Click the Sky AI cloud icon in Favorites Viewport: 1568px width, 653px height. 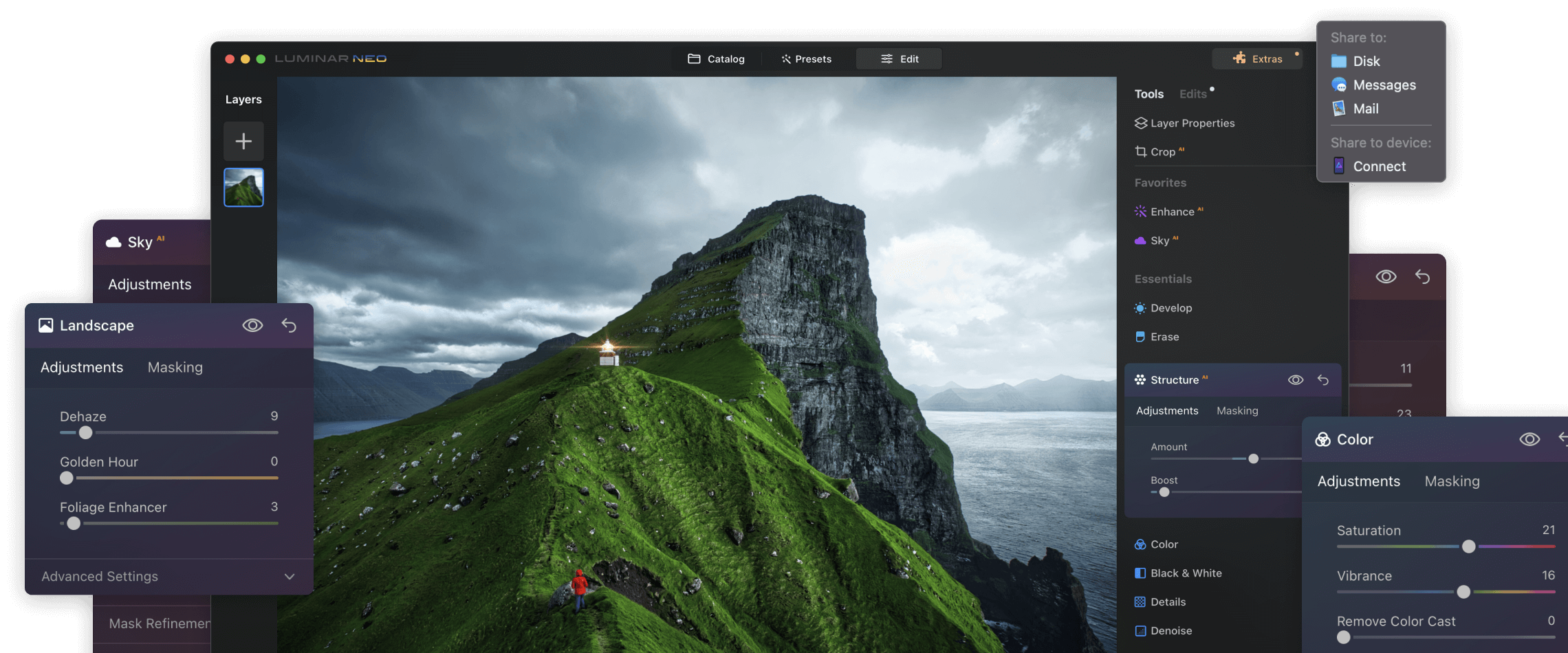[x=1140, y=241]
